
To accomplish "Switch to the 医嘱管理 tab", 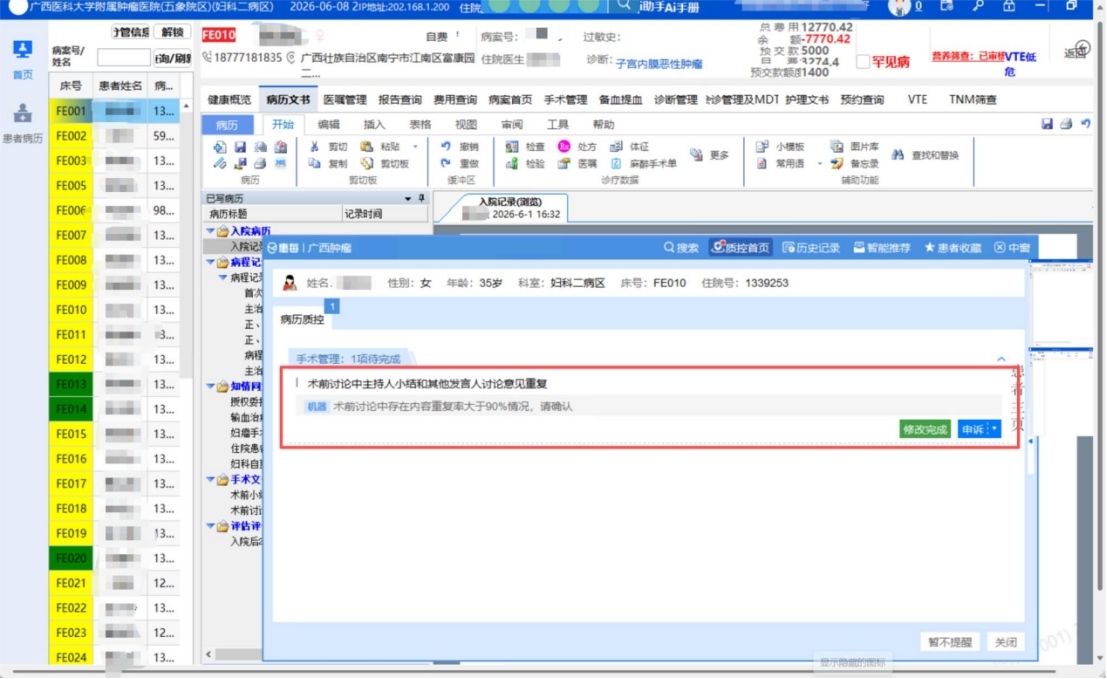I will pos(345,100).
